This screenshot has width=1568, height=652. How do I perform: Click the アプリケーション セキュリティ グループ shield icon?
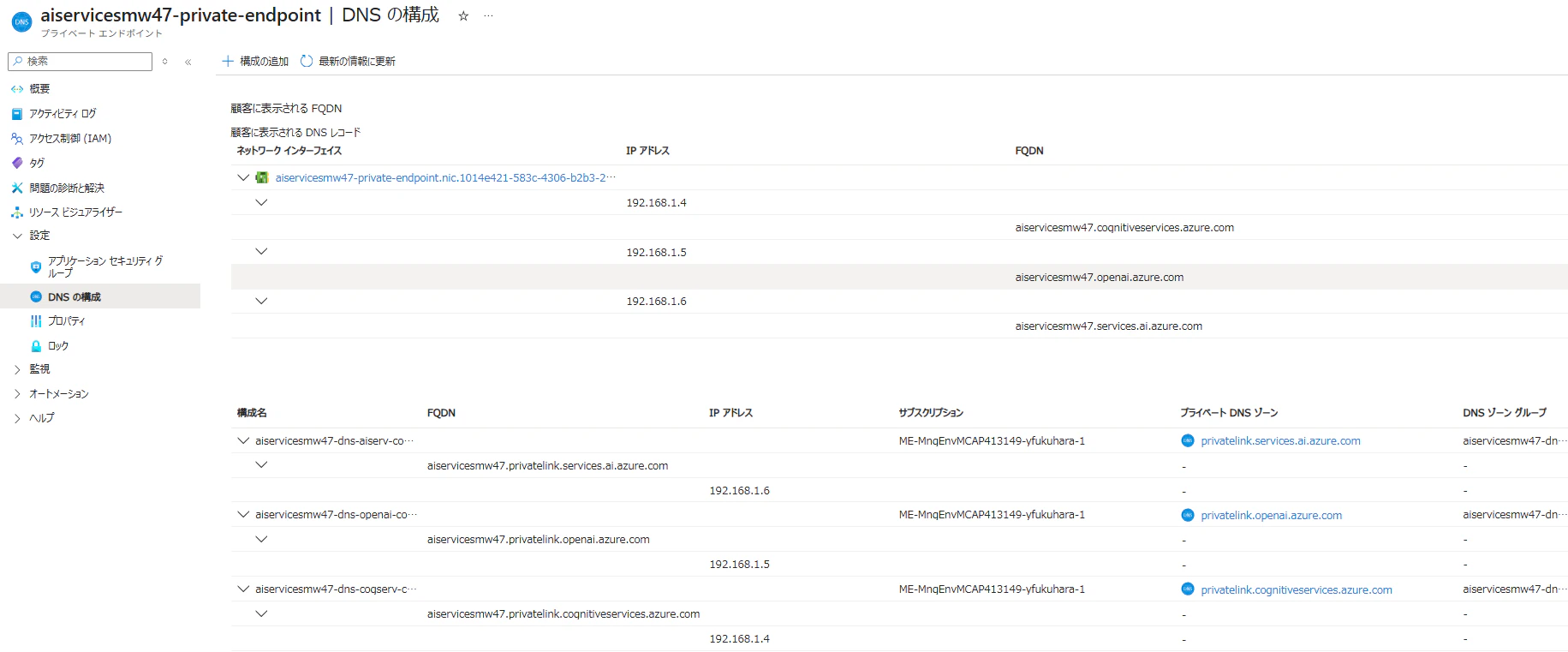tap(36, 266)
